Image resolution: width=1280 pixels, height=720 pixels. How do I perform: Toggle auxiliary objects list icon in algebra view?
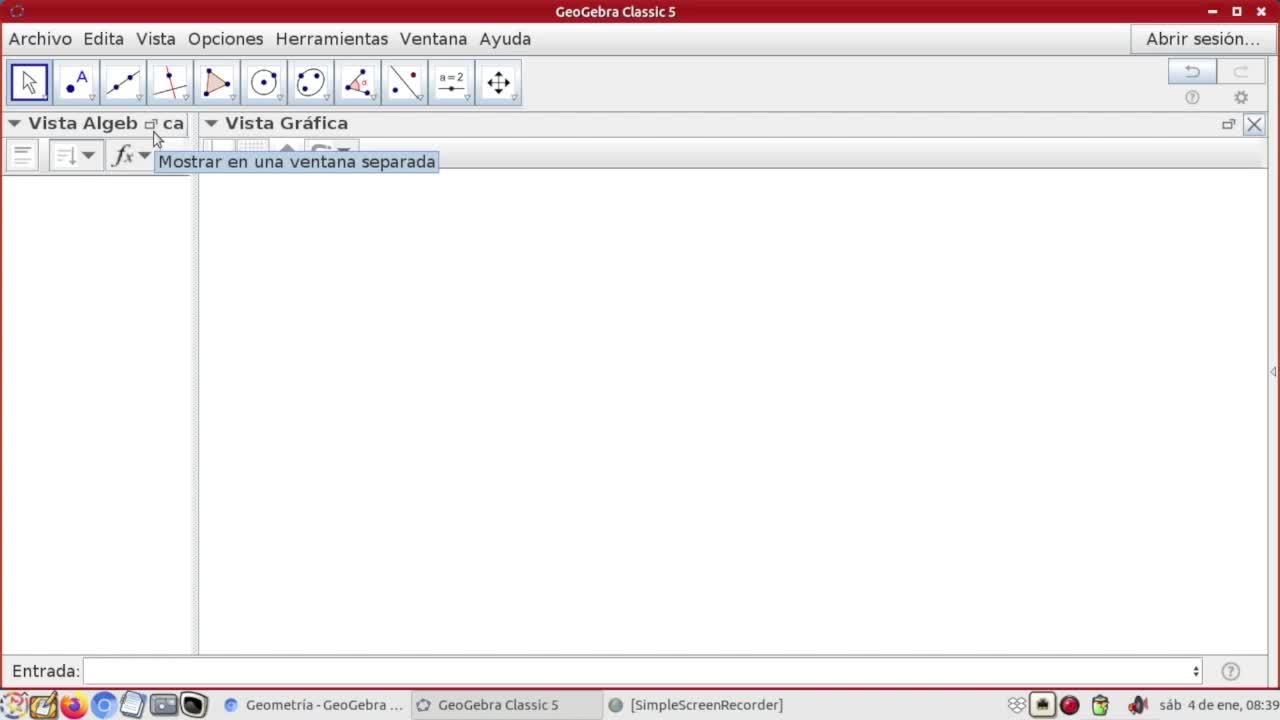coord(22,155)
